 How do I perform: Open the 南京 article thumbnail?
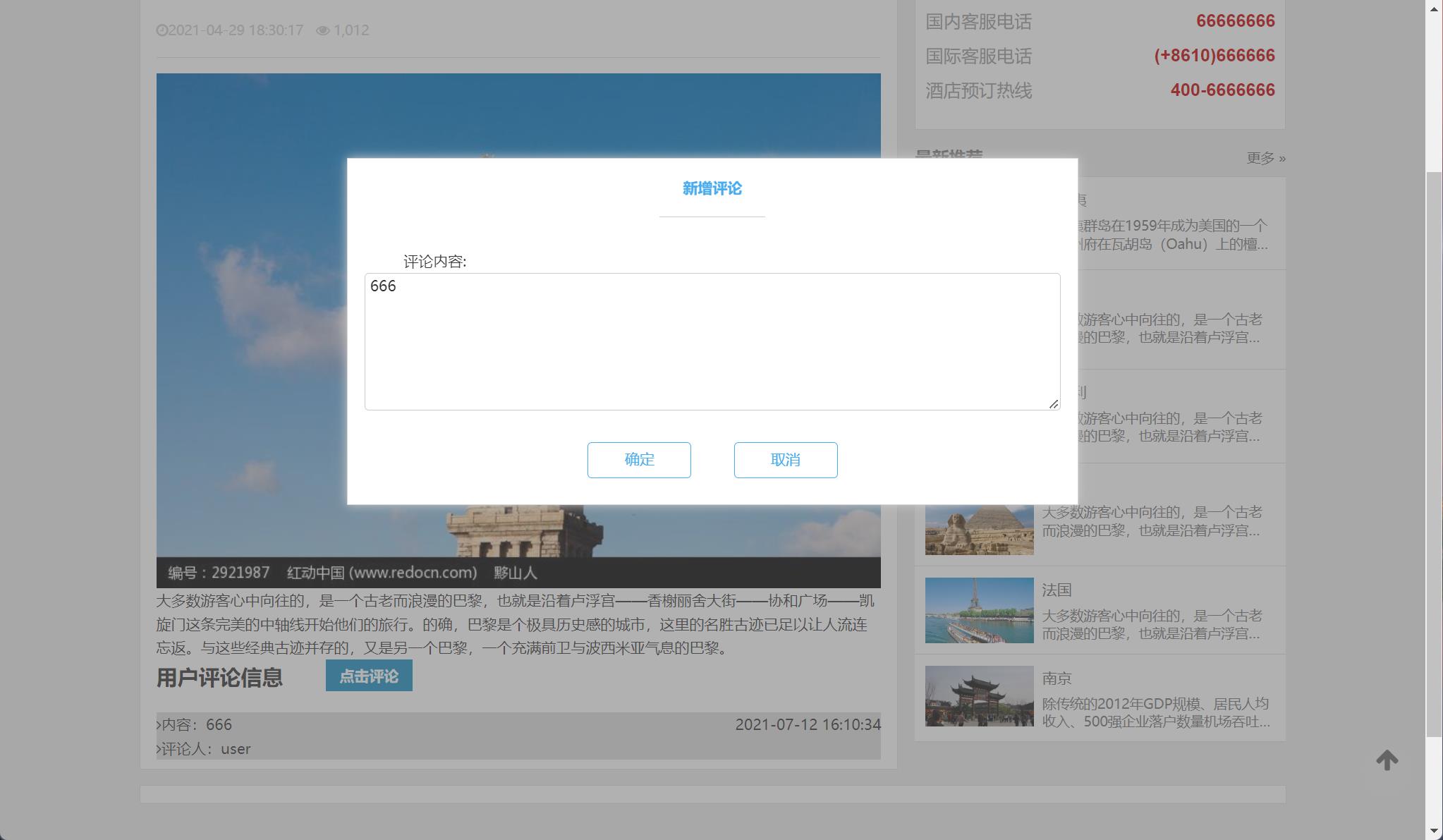coord(979,697)
